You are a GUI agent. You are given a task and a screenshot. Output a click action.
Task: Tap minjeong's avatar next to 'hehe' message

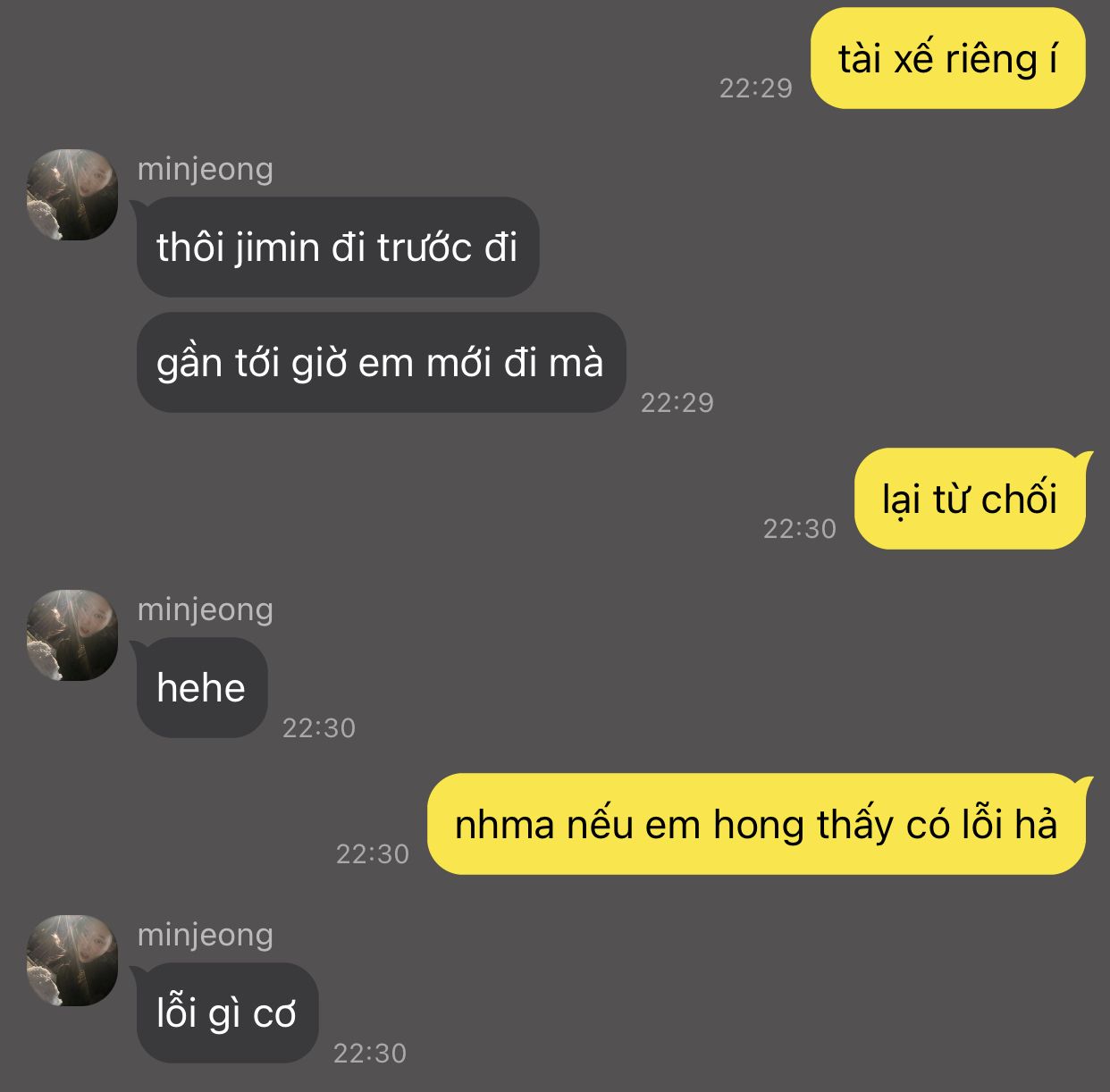pos(72,635)
